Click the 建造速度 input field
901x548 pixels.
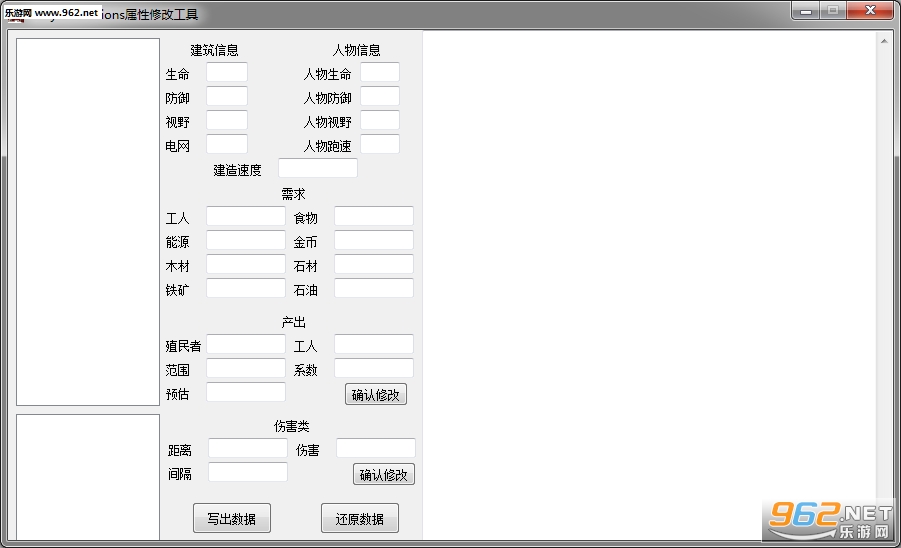pos(318,168)
